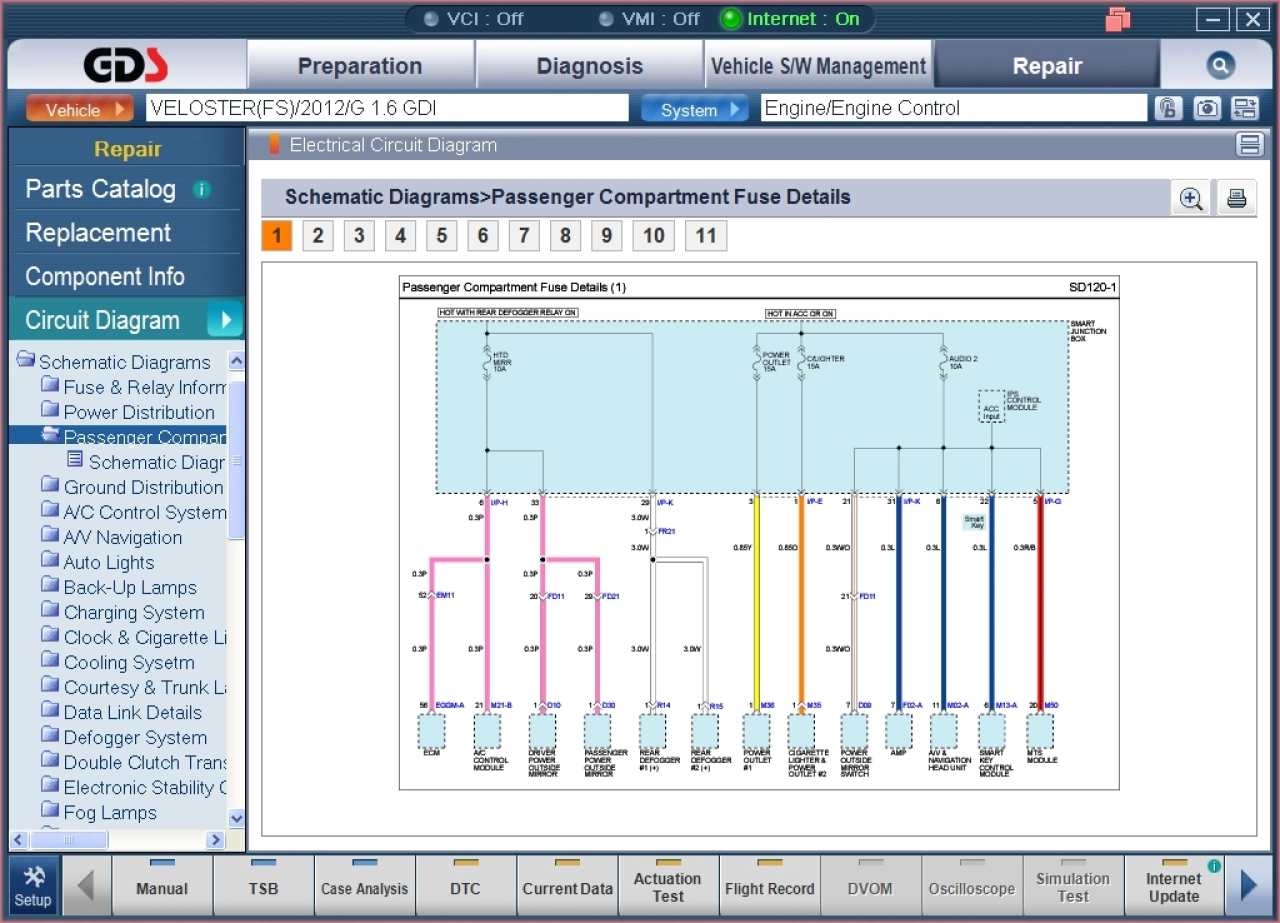Switch to the Diagnosis tab
The height and width of the screenshot is (923, 1280).
589,66
